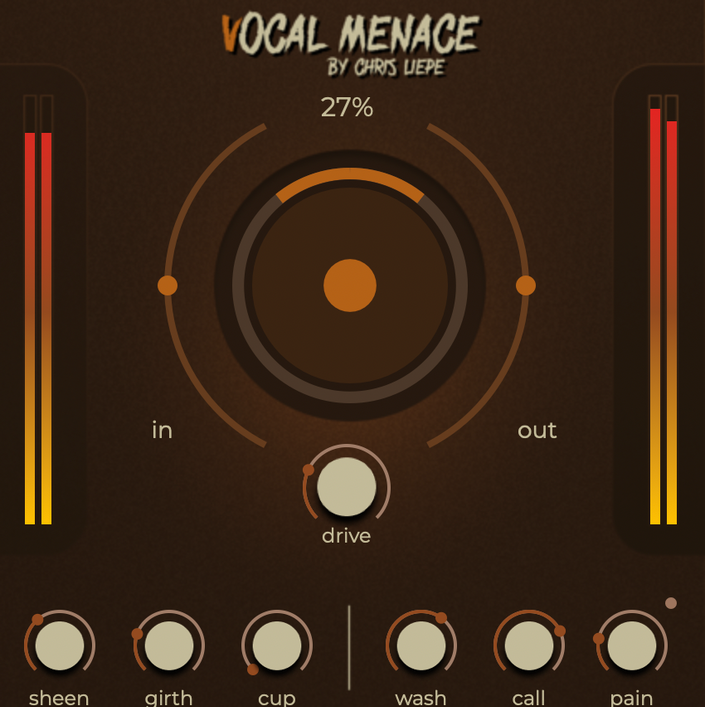Toggle the small dot above pain knob
This screenshot has width=705, height=707.
671,603
